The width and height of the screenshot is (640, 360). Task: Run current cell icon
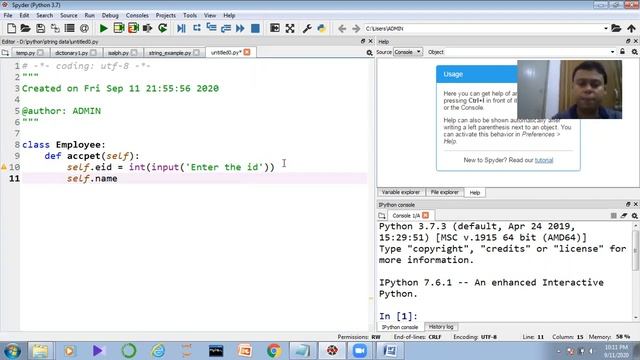click(119, 28)
